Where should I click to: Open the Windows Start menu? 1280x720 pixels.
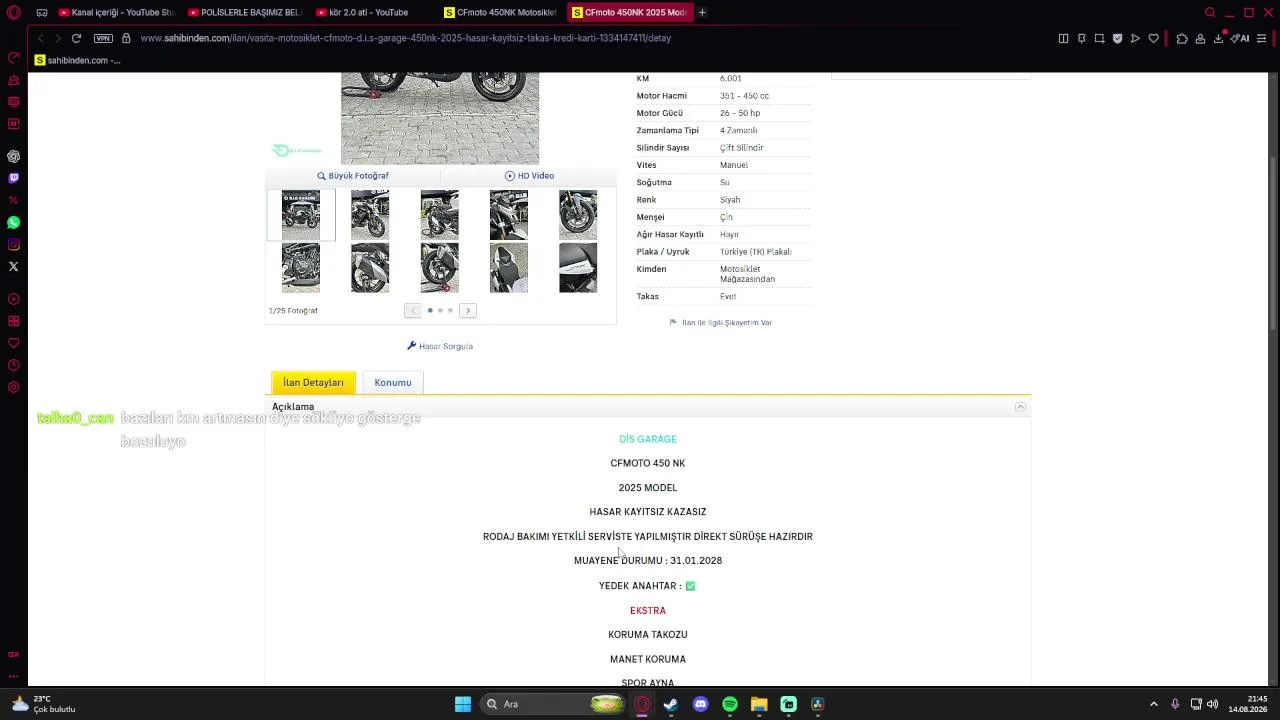click(463, 704)
